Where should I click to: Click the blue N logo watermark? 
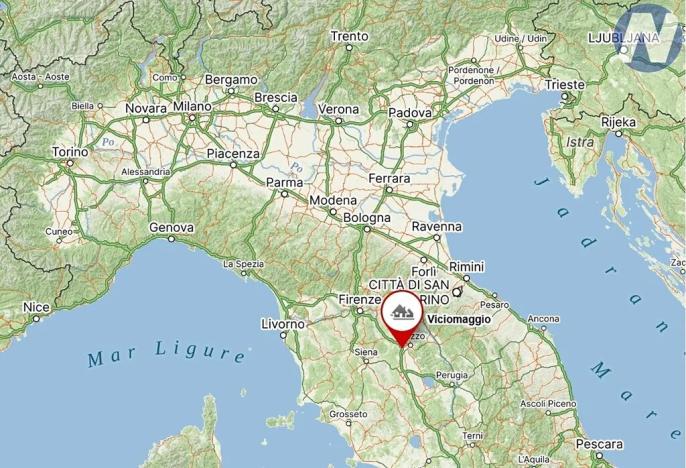[x=650, y=38]
